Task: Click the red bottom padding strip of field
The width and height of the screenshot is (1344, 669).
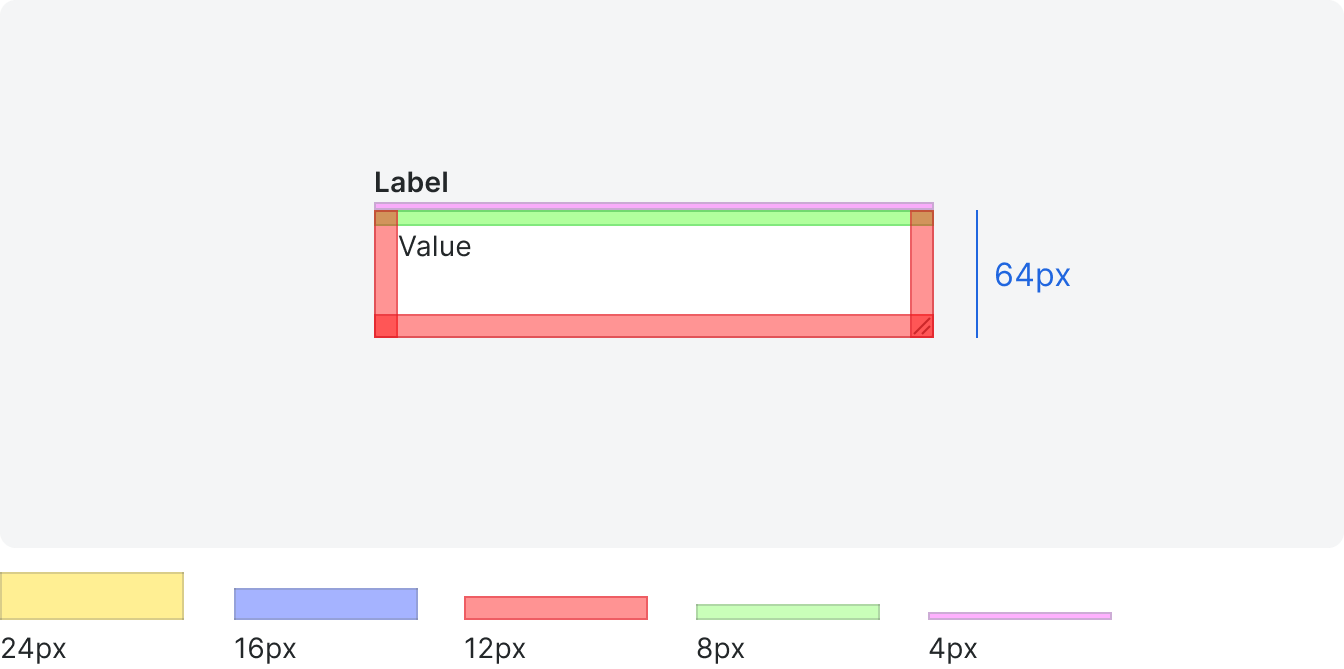Action: pyautogui.click(x=654, y=326)
